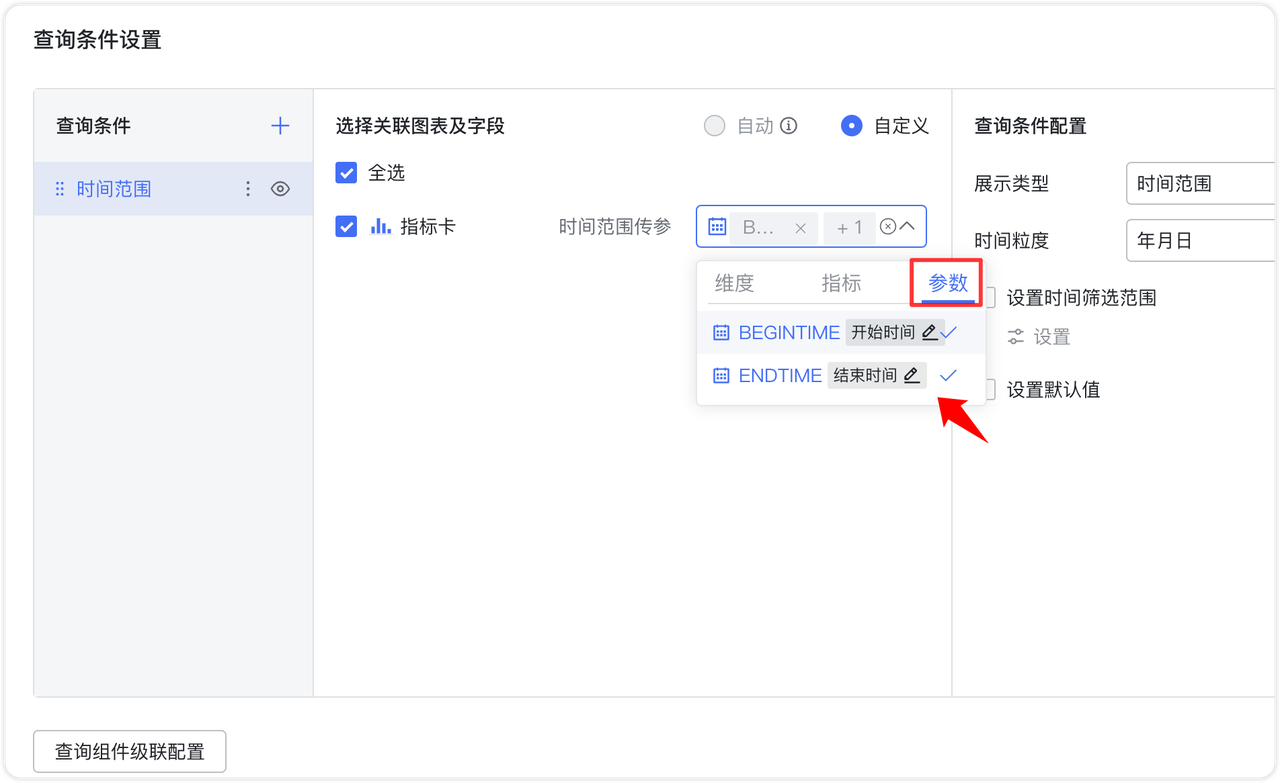This screenshot has height=783, width=1280.
Task: Switch to the 参数 tab
Action: click(948, 283)
